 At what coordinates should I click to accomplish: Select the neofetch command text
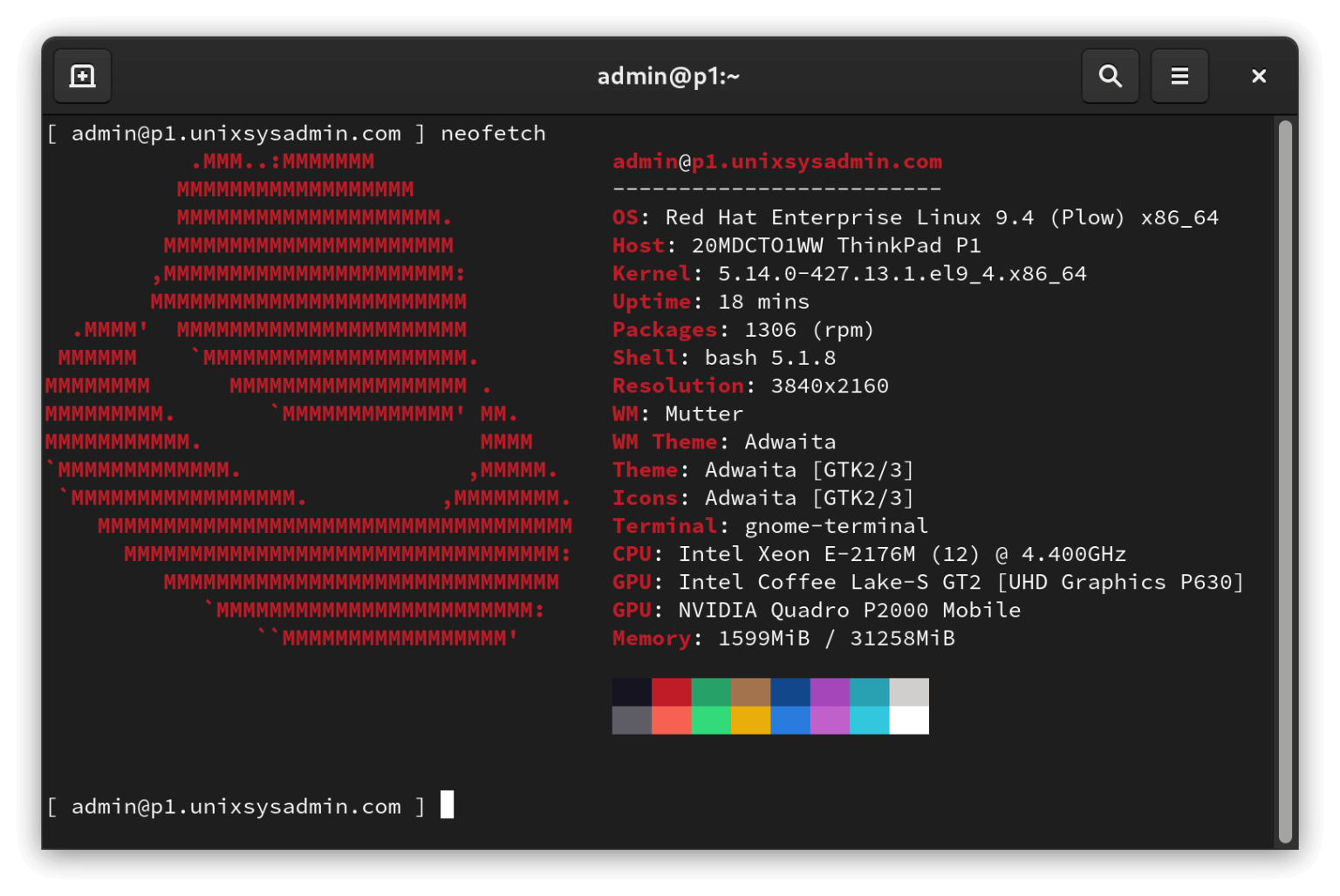click(494, 133)
